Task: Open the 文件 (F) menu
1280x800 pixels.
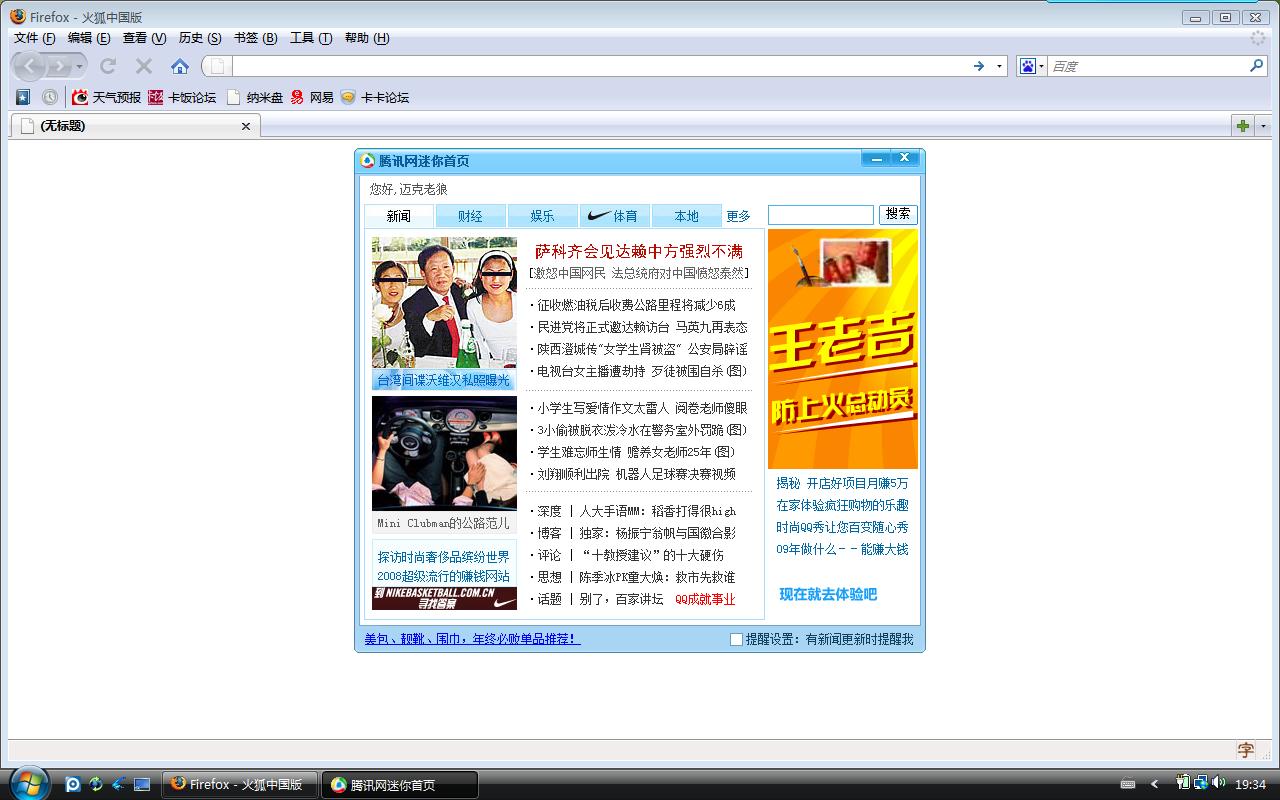Action: click(x=35, y=38)
